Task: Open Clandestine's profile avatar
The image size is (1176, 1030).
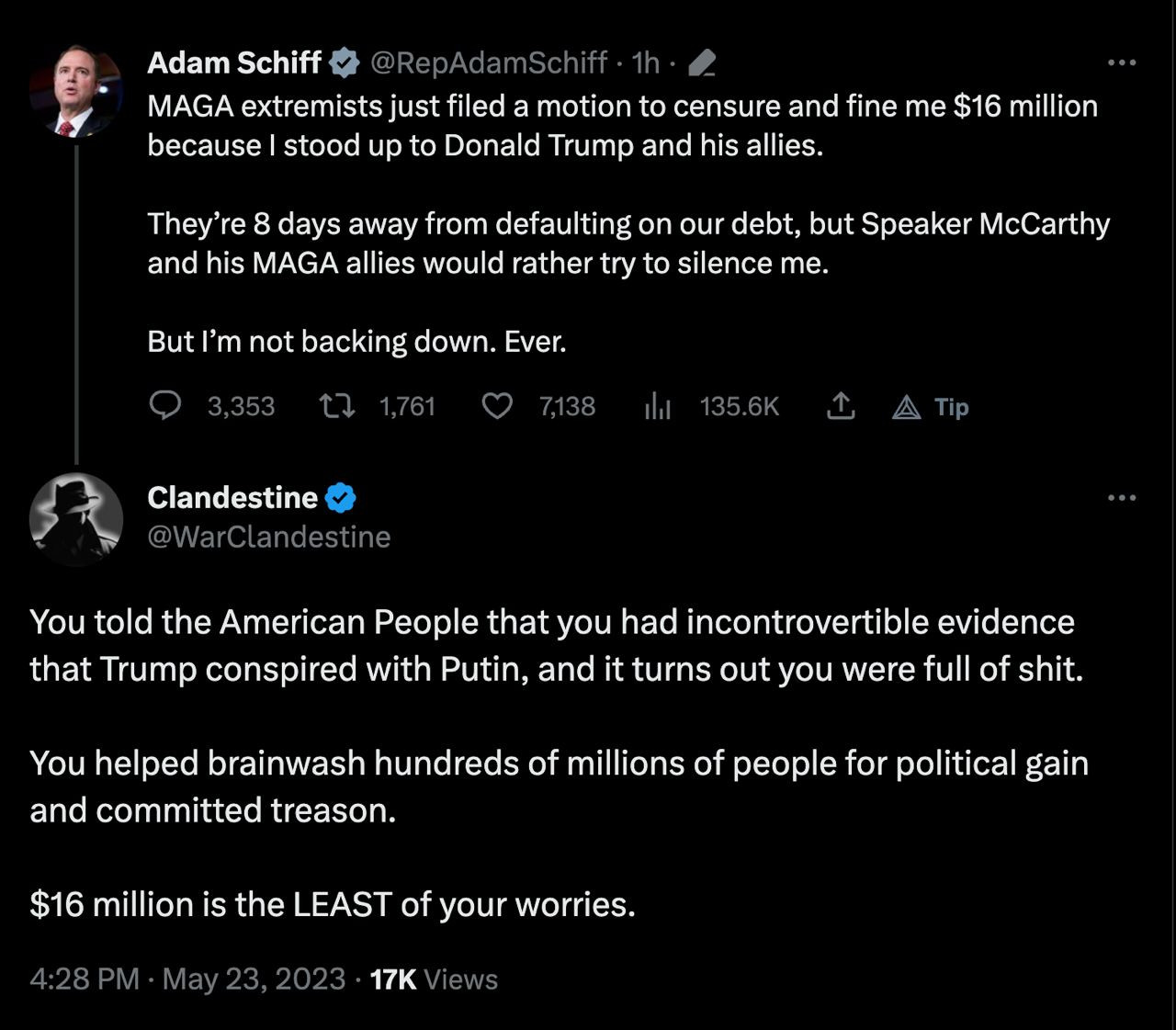Action: pyautogui.click(x=75, y=519)
